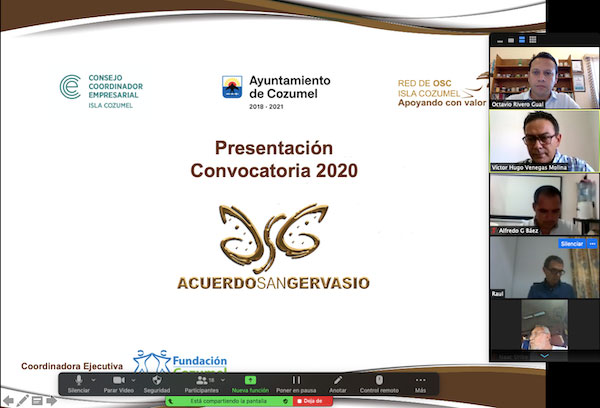Click blue Silenciar button on Raul's tile
Screen dimensions: 600x408
point(572,244)
